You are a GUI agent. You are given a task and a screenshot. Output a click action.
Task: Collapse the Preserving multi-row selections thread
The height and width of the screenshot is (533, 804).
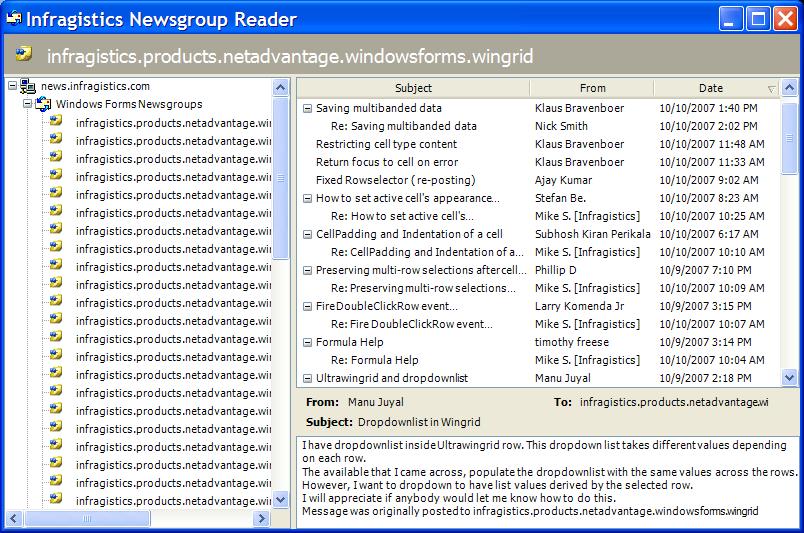(x=307, y=270)
